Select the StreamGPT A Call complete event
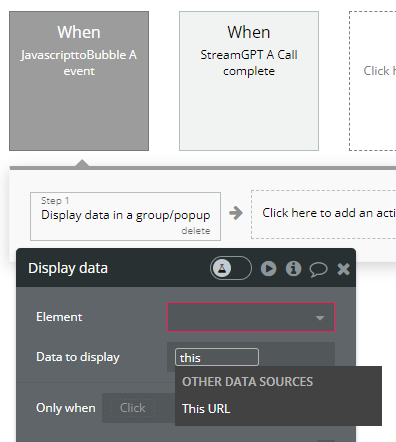Screen dimensions: 396x442 249,81
